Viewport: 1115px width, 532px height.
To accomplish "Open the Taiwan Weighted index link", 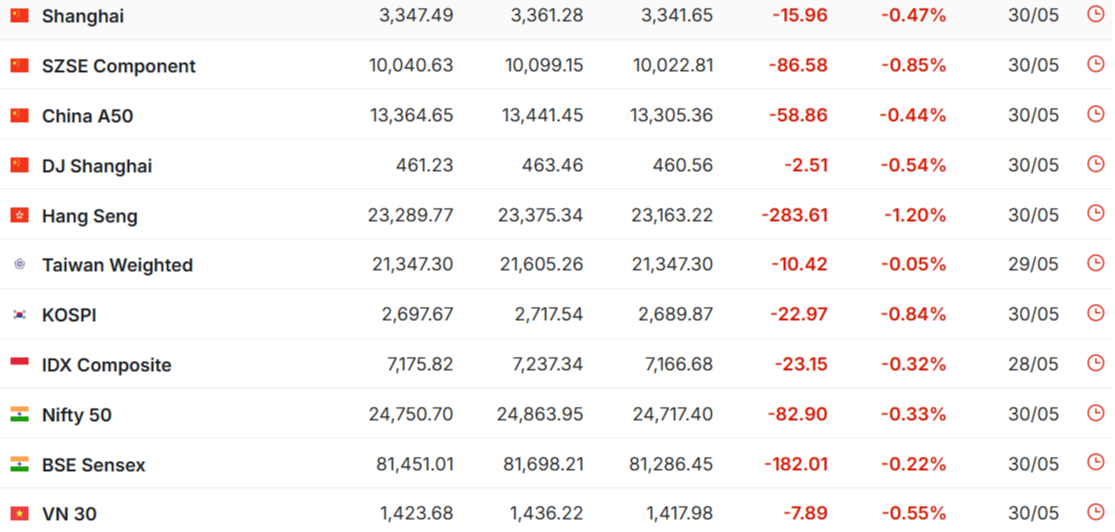I will (117, 265).
